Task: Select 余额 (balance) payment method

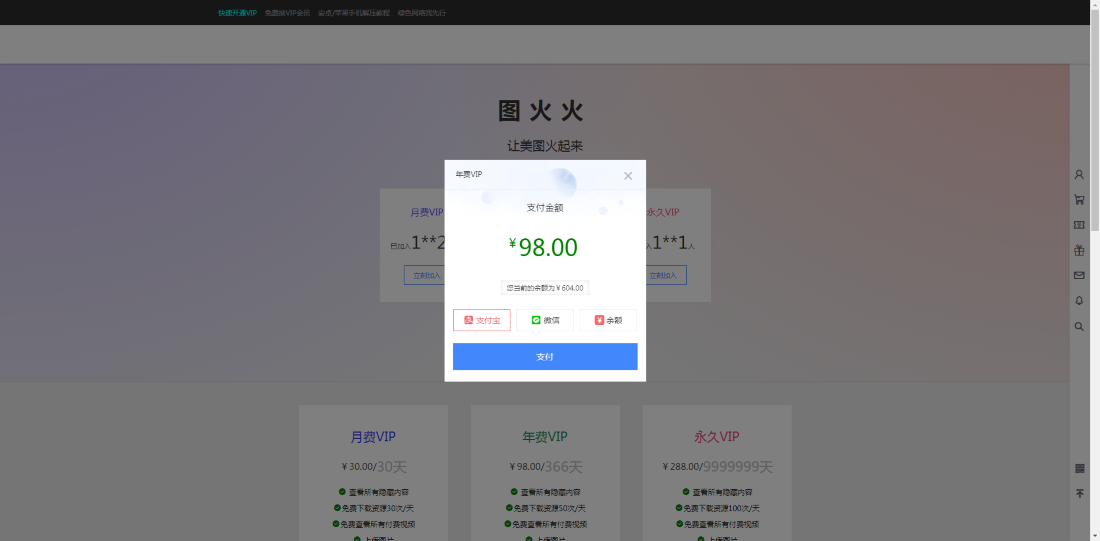Action: [608, 320]
